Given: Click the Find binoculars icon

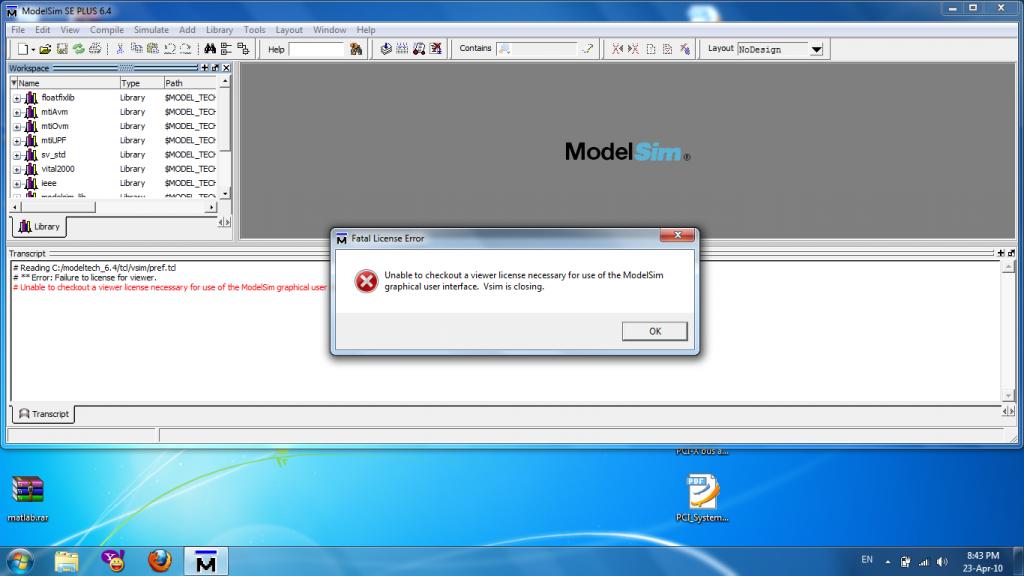Looking at the screenshot, I should tap(210, 49).
